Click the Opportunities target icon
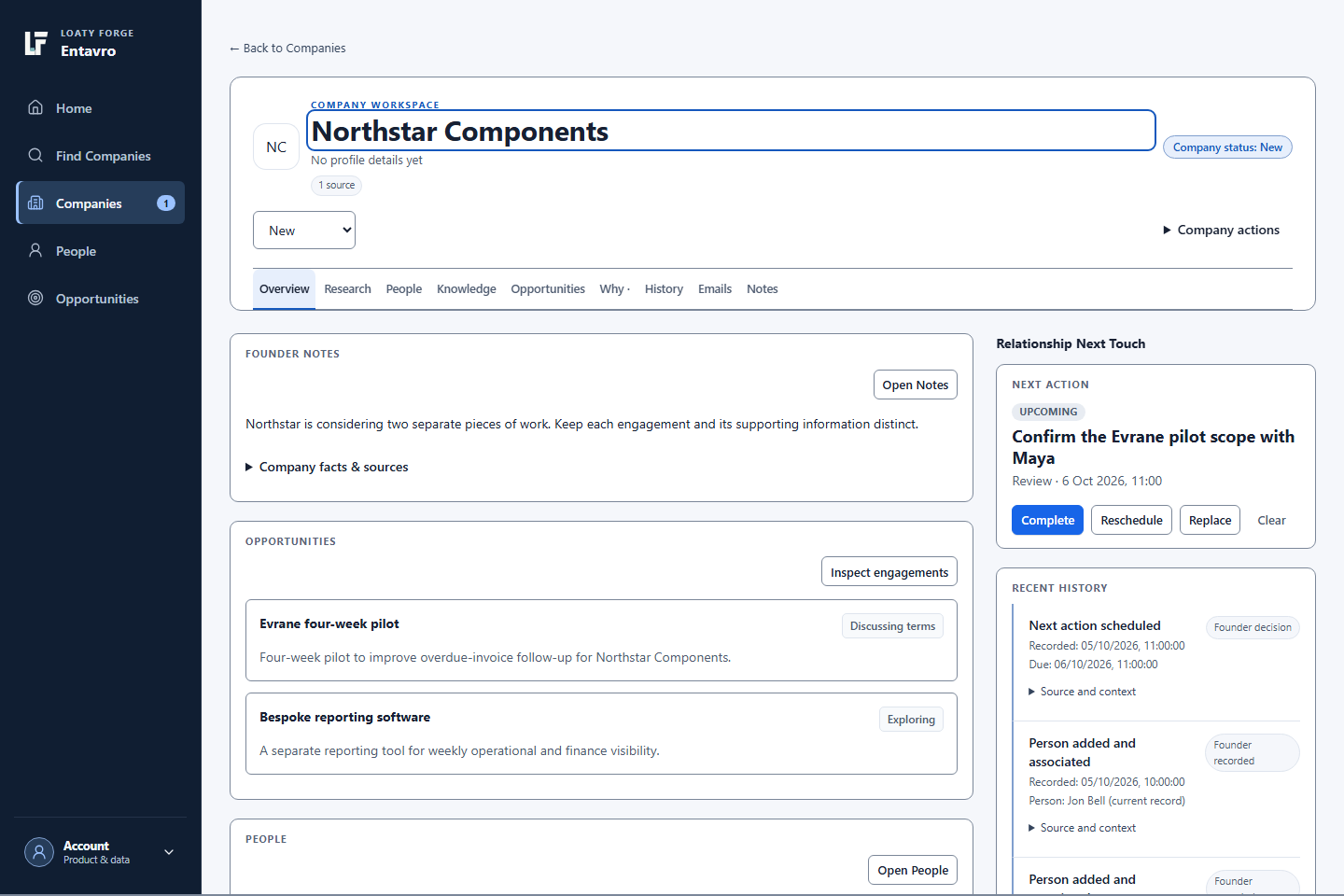The width and height of the screenshot is (1344, 896). click(x=35, y=298)
